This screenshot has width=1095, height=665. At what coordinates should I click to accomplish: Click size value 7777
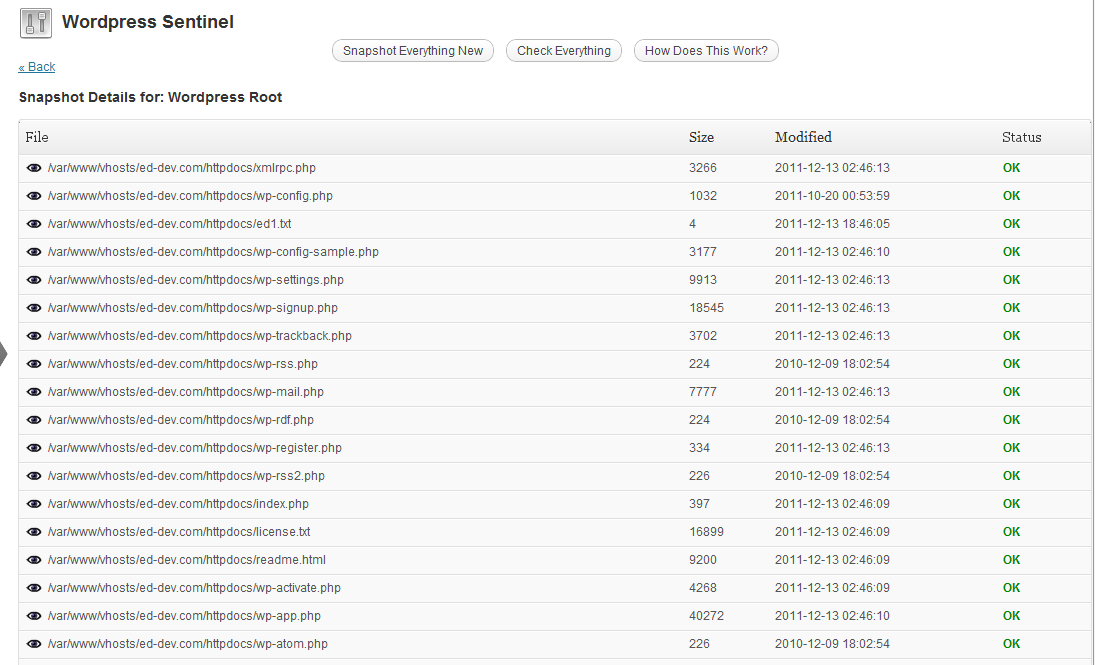tap(703, 392)
